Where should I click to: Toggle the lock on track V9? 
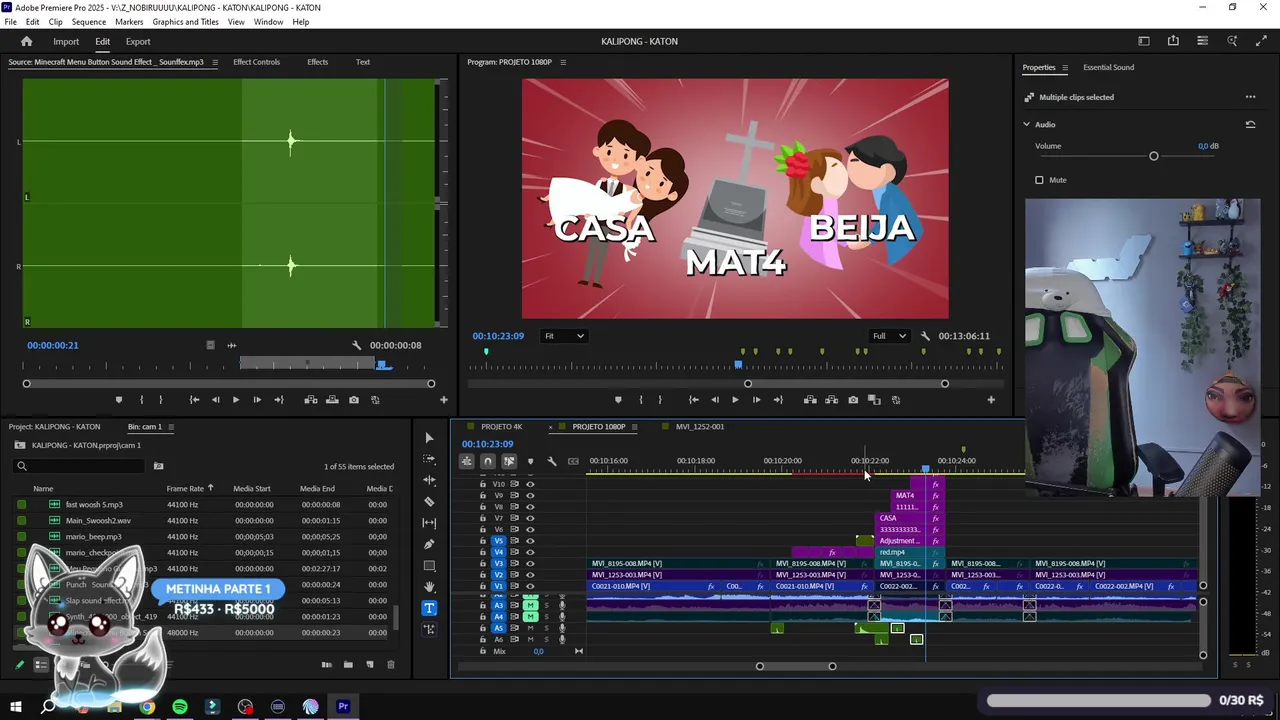pos(482,495)
